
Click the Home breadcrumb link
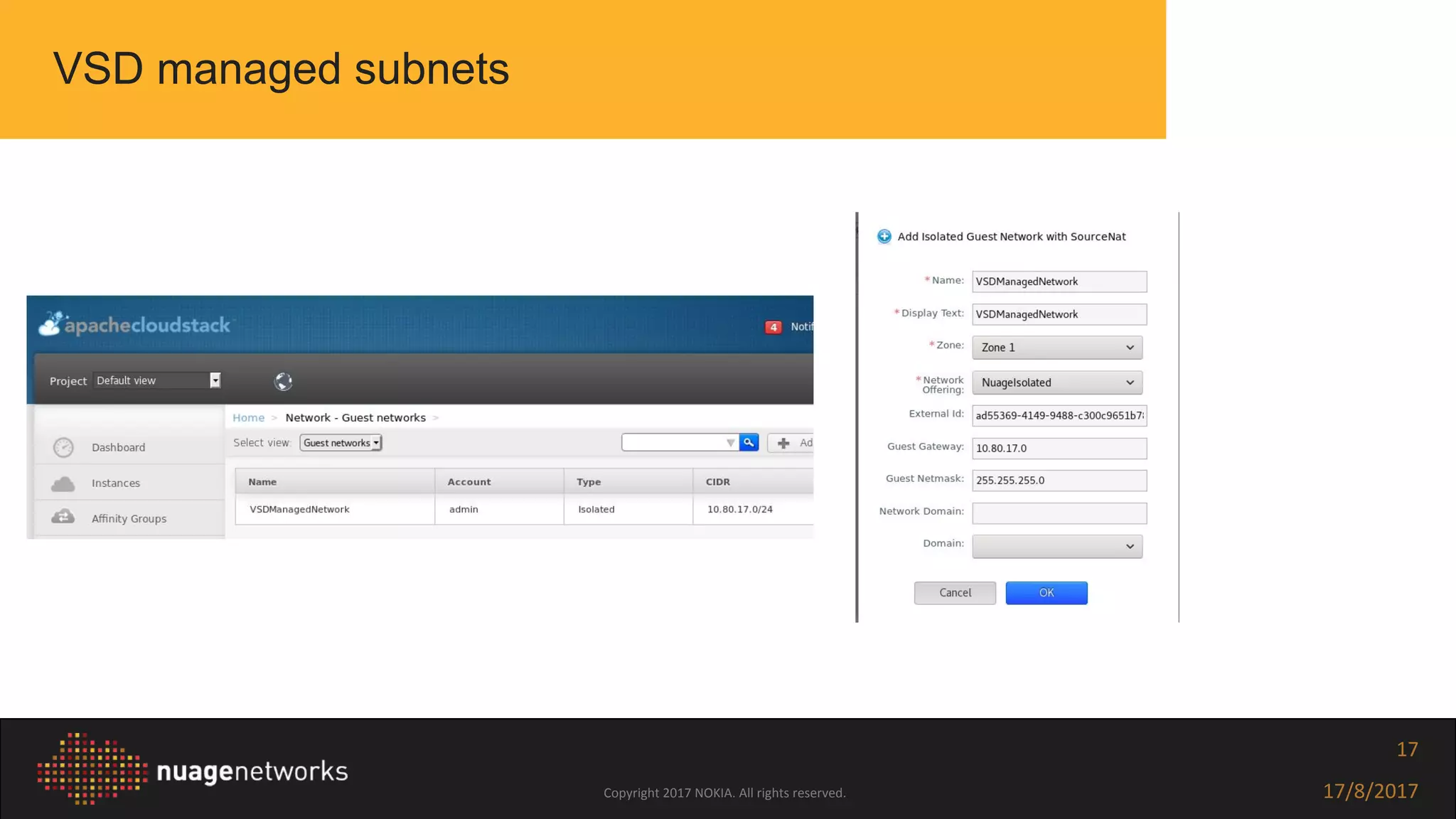pos(248,418)
